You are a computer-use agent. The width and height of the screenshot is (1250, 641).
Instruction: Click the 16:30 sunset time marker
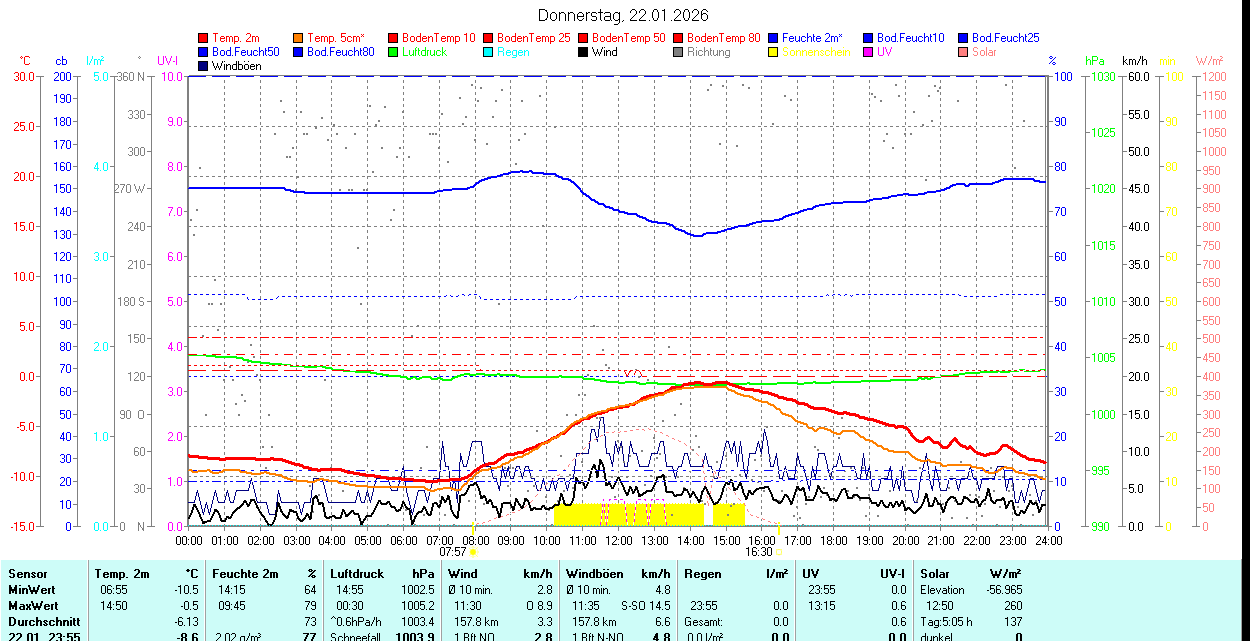[759, 551]
